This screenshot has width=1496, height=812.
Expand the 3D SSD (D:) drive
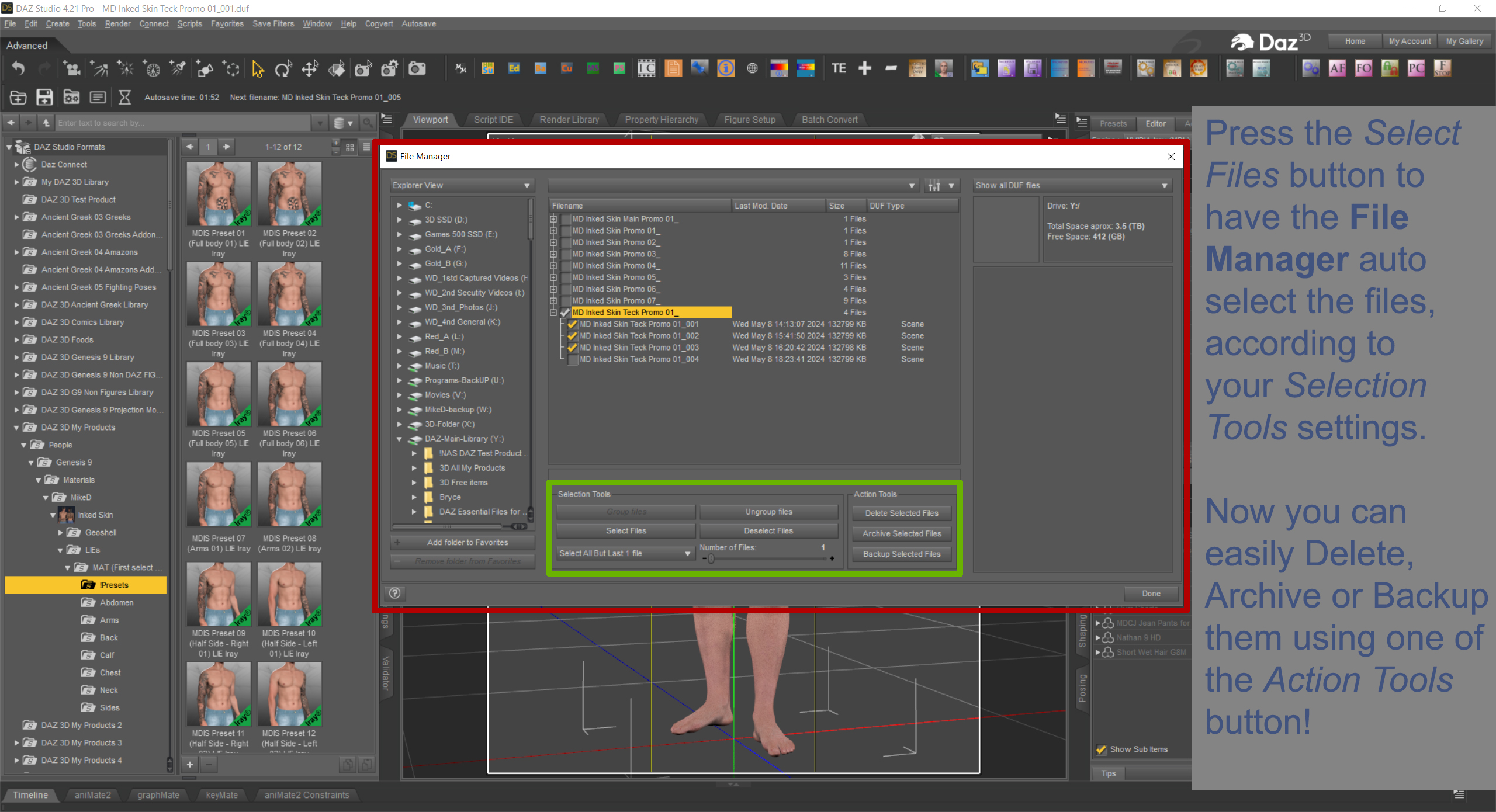[400, 220]
